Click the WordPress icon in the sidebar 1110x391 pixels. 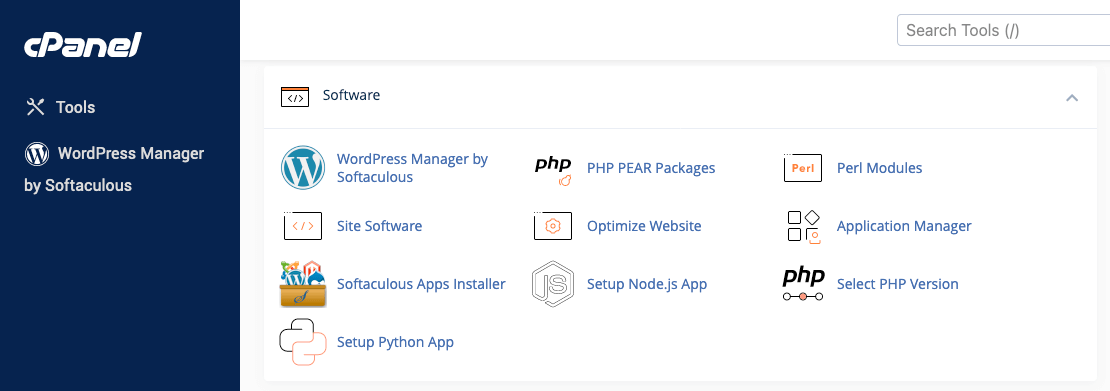(37, 153)
